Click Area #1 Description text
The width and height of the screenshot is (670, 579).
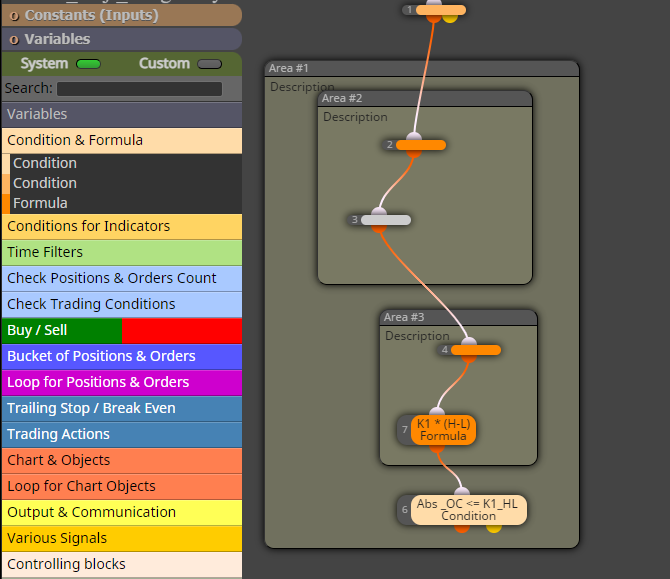pos(302,87)
